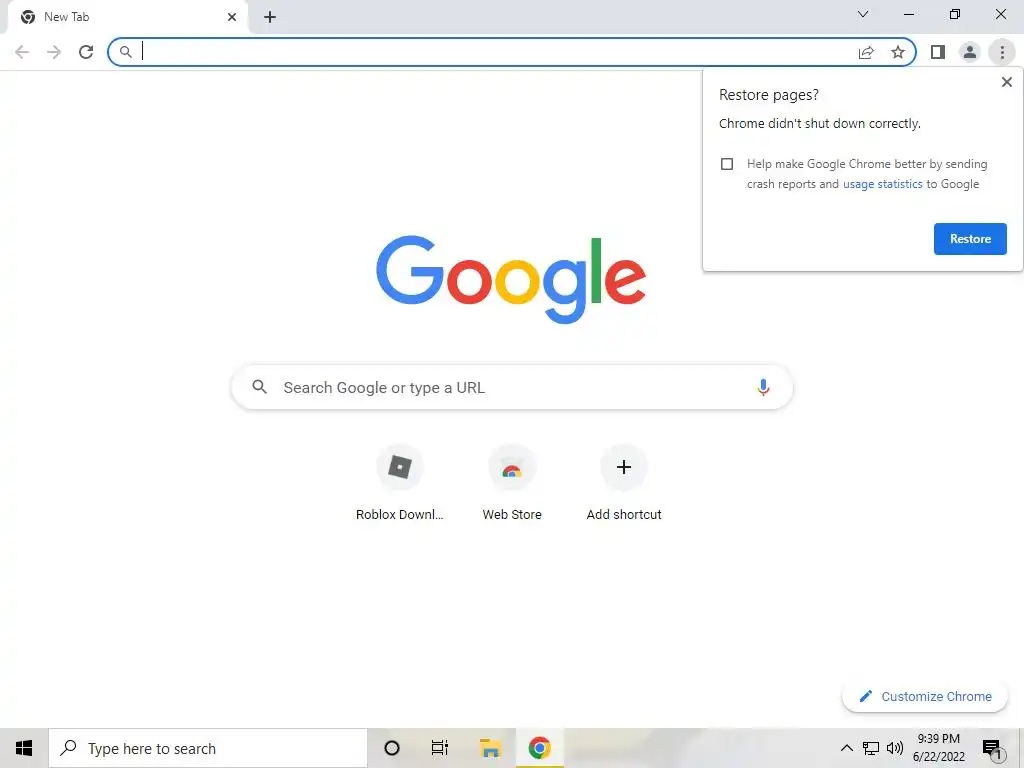Open the volume control icon
Viewport: 1024px width, 768px height.
click(895, 748)
